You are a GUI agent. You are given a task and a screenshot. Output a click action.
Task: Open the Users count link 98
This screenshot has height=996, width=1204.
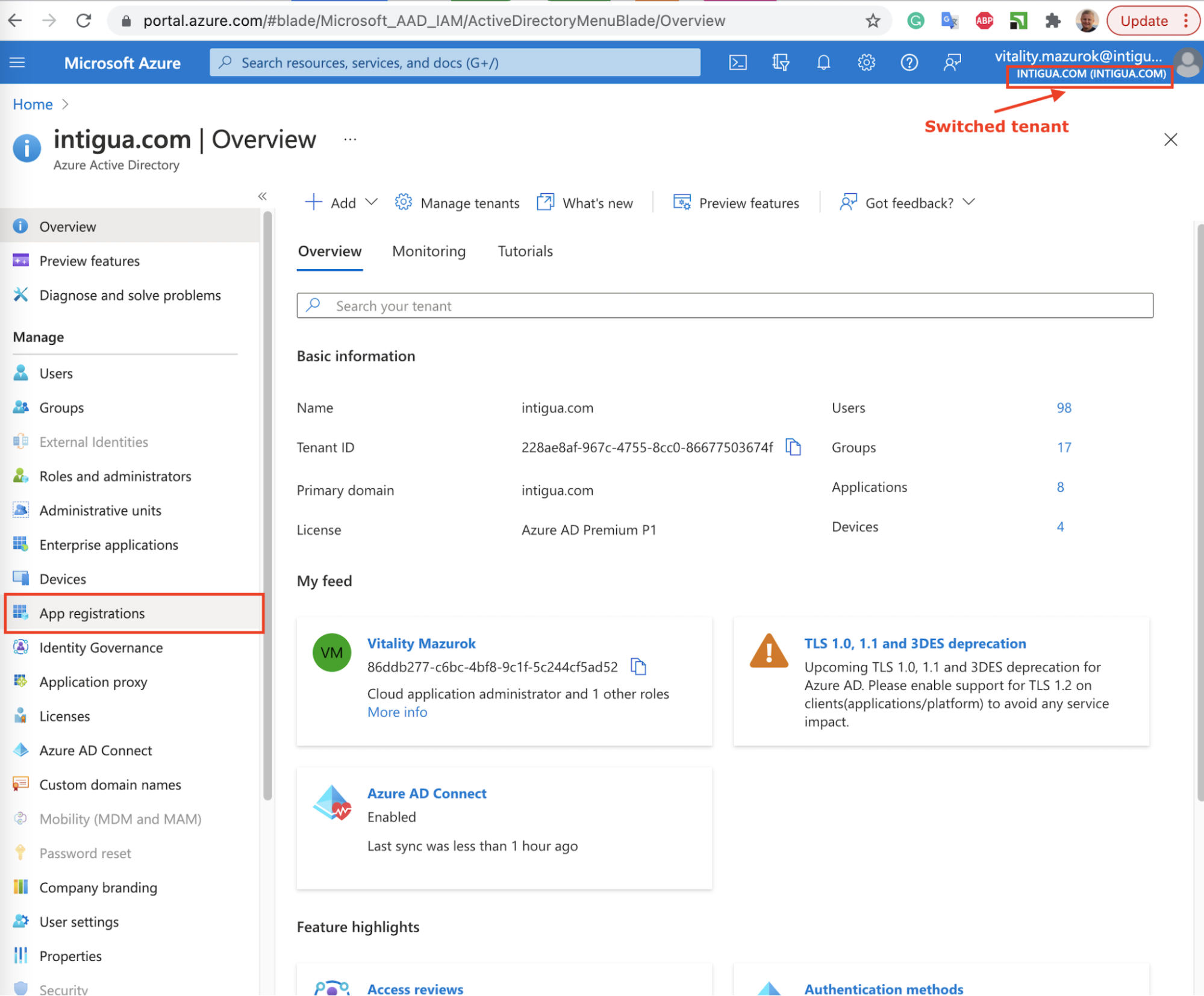[1063, 408]
